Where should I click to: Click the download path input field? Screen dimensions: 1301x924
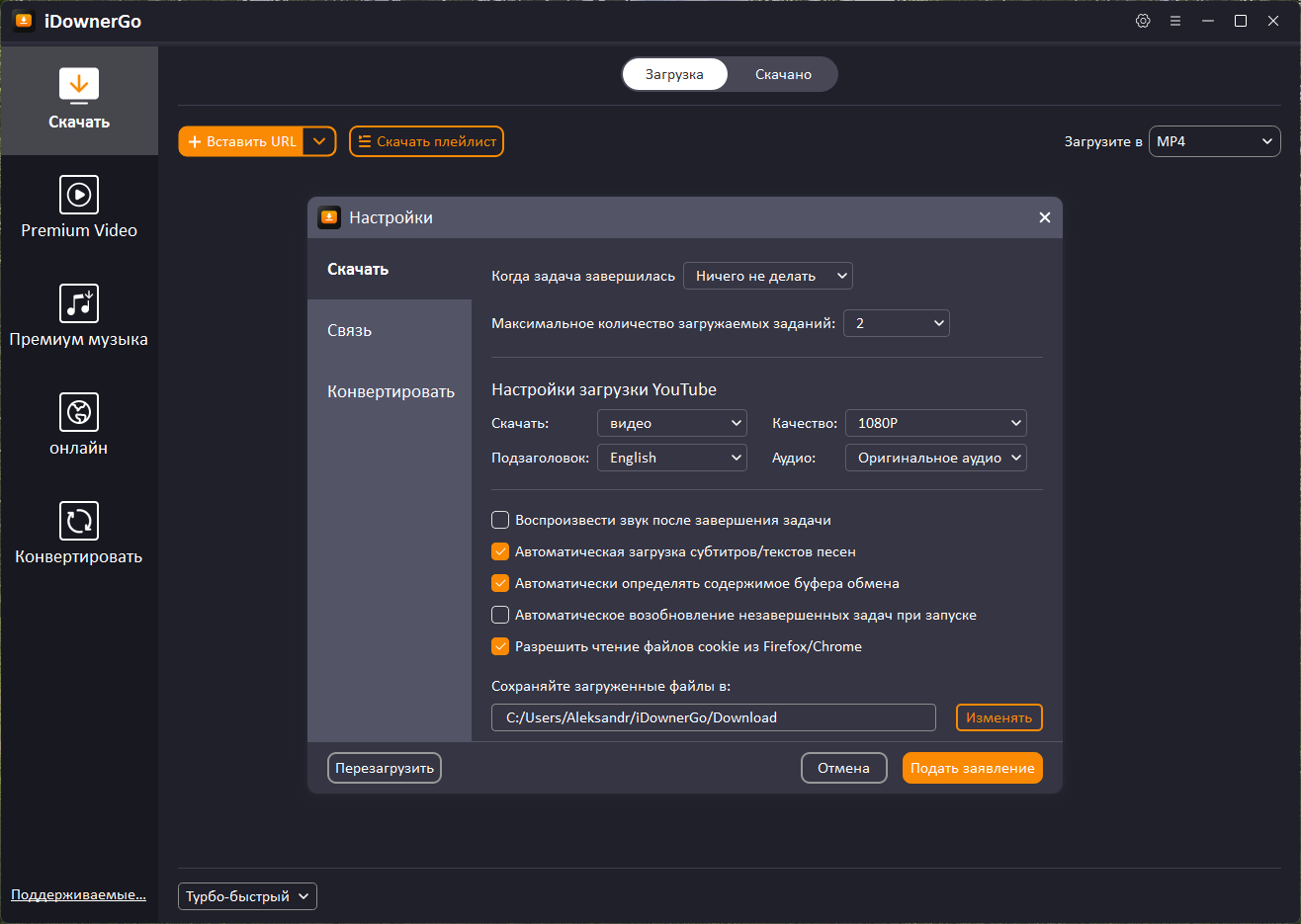pos(714,717)
